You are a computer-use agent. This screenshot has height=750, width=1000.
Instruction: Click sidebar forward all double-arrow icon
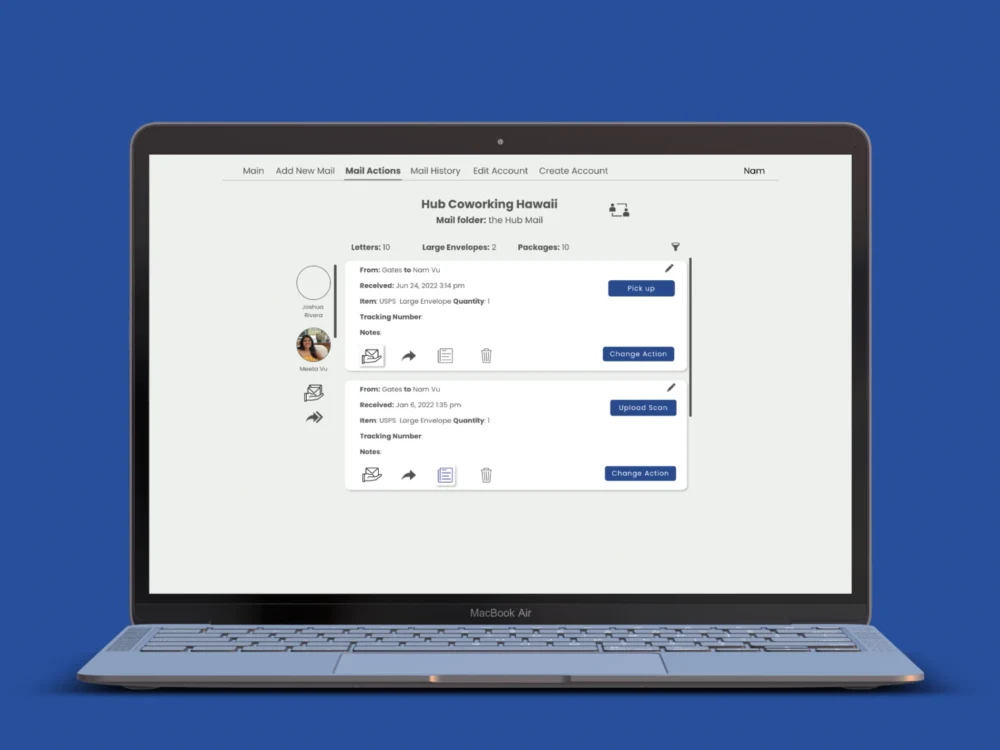pyautogui.click(x=314, y=418)
